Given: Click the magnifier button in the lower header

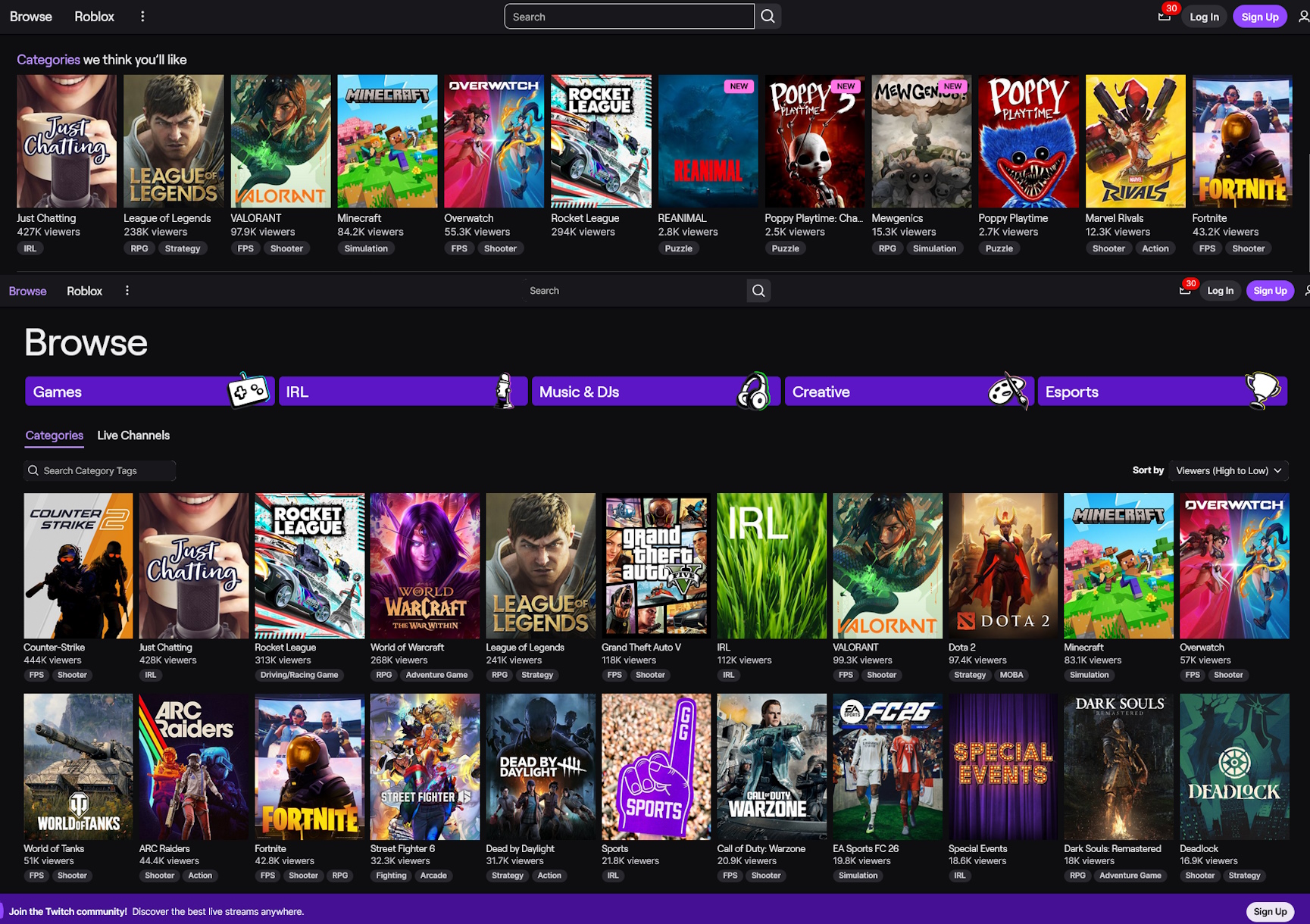Looking at the screenshot, I should (x=758, y=291).
